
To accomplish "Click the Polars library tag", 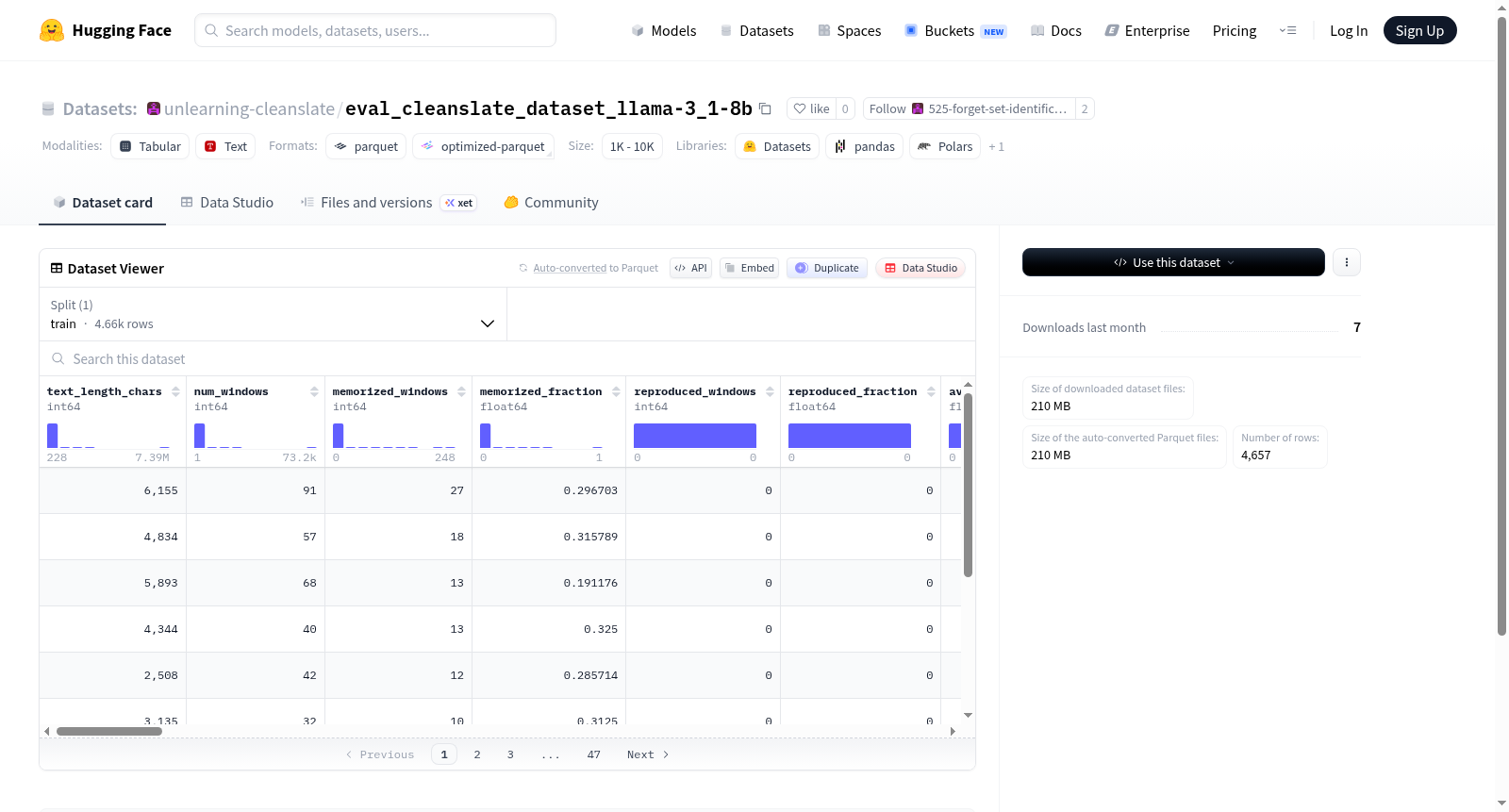I will click(x=945, y=146).
